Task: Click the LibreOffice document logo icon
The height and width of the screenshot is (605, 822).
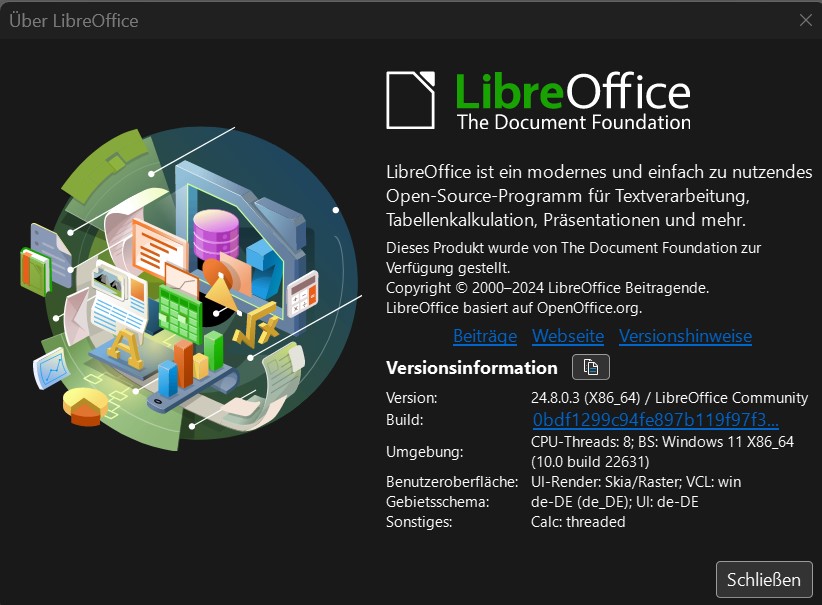Action: tap(410, 100)
